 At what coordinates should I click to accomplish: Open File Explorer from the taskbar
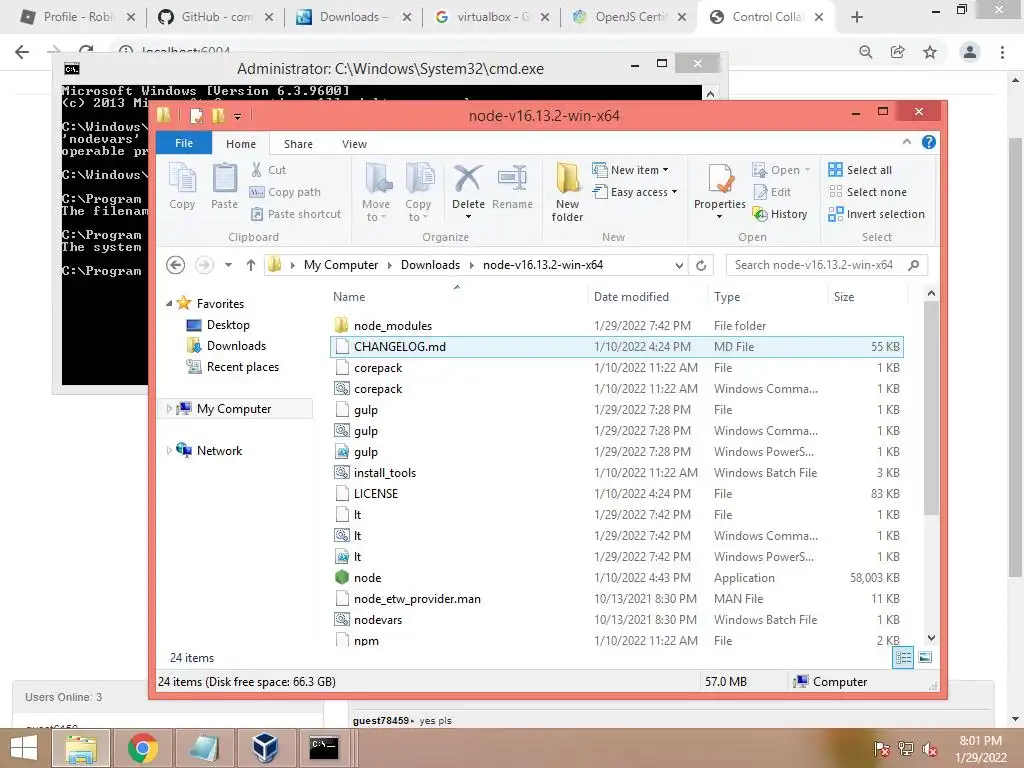pos(81,748)
